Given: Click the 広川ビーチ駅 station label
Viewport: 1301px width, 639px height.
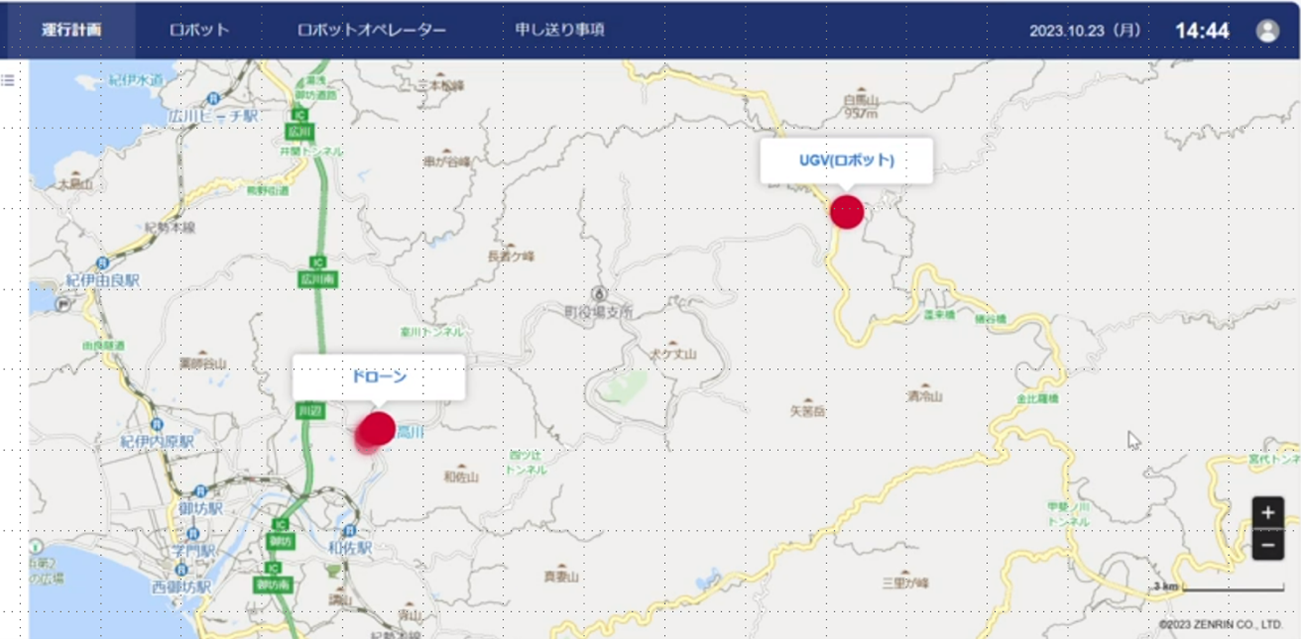Looking at the screenshot, I should point(213,116).
